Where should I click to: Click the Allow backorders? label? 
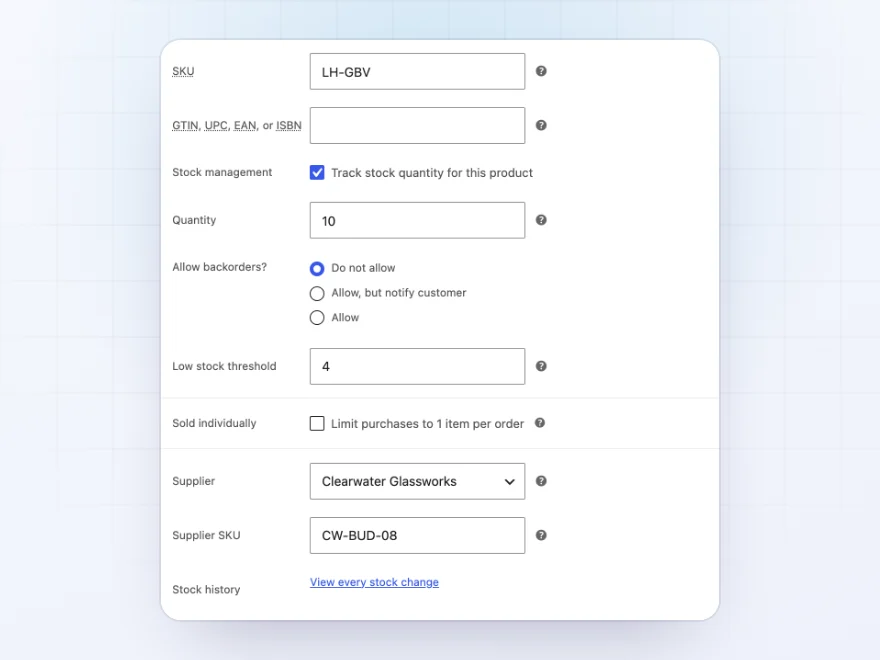tap(219, 267)
